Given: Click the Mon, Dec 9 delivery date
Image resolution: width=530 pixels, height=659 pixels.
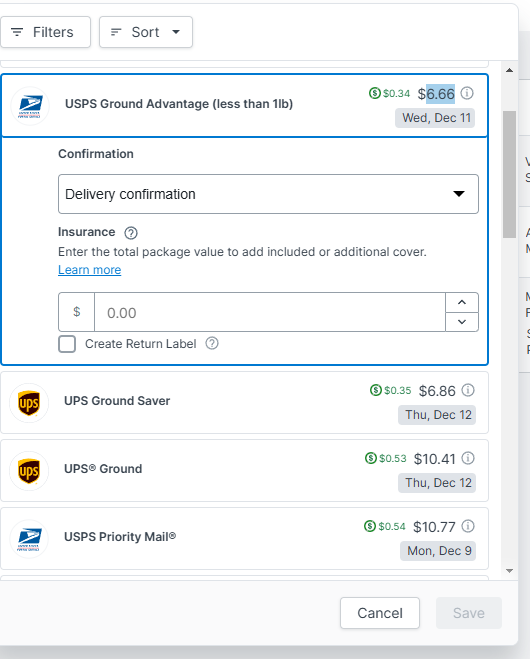Looking at the screenshot, I should tap(438, 551).
